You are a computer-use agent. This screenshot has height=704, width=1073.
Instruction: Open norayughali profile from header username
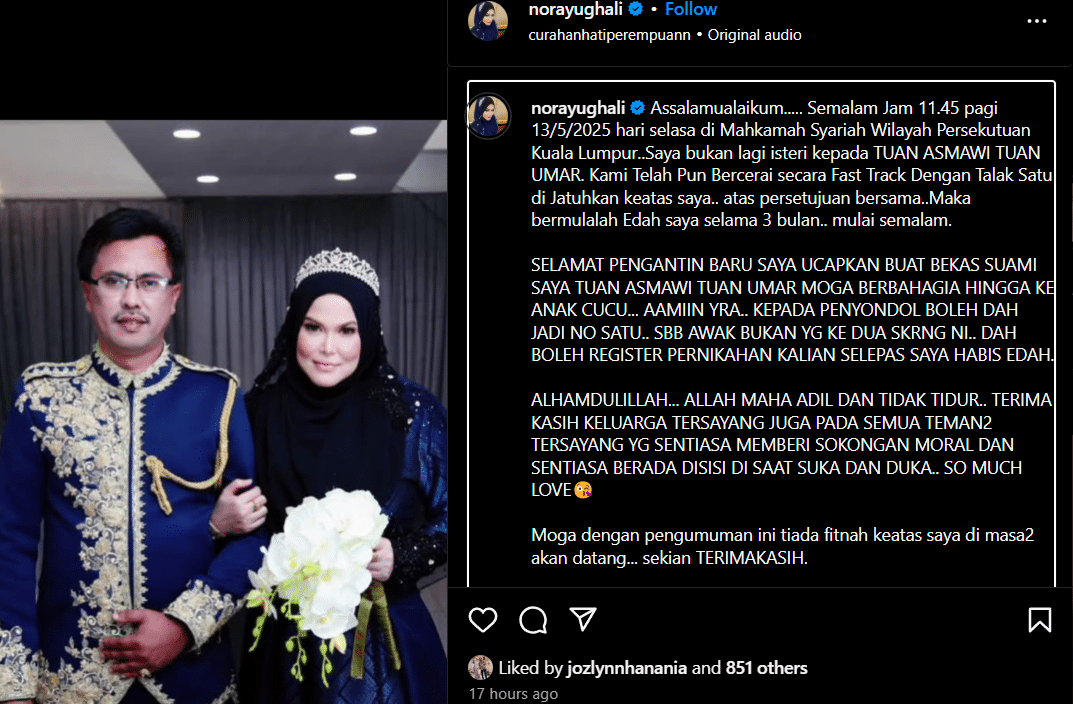(x=576, y=9)
